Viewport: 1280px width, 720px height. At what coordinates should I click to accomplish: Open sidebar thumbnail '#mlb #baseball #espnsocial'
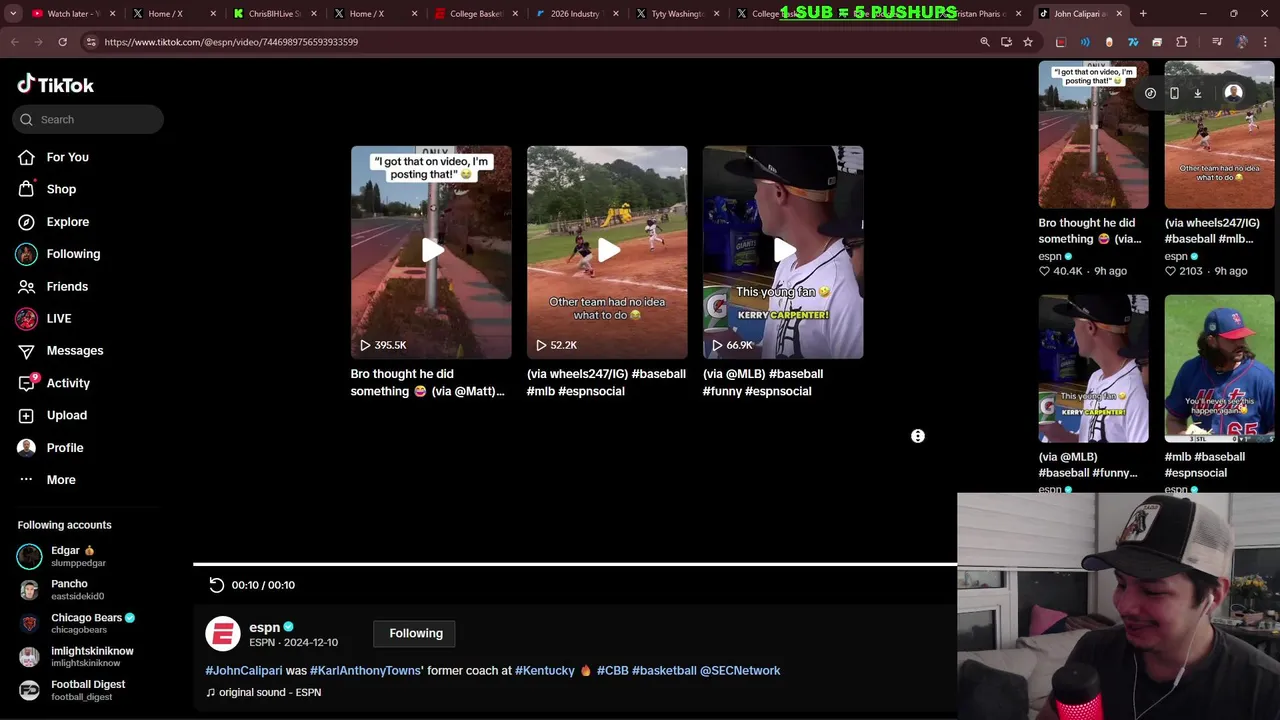tap(1219, 368)
